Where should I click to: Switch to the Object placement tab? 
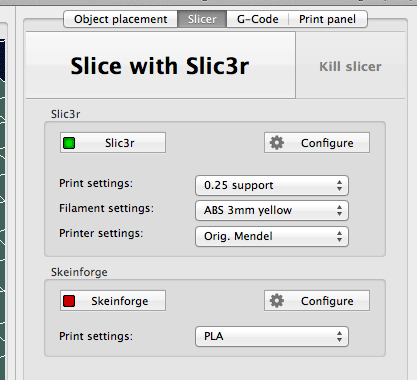point(120,19)
